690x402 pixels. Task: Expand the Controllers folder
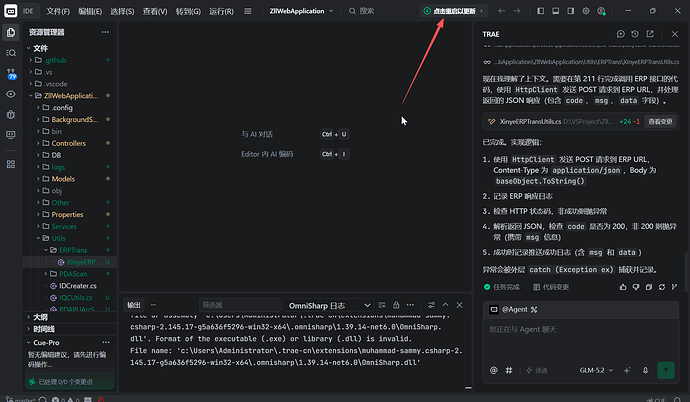[69, 143]
